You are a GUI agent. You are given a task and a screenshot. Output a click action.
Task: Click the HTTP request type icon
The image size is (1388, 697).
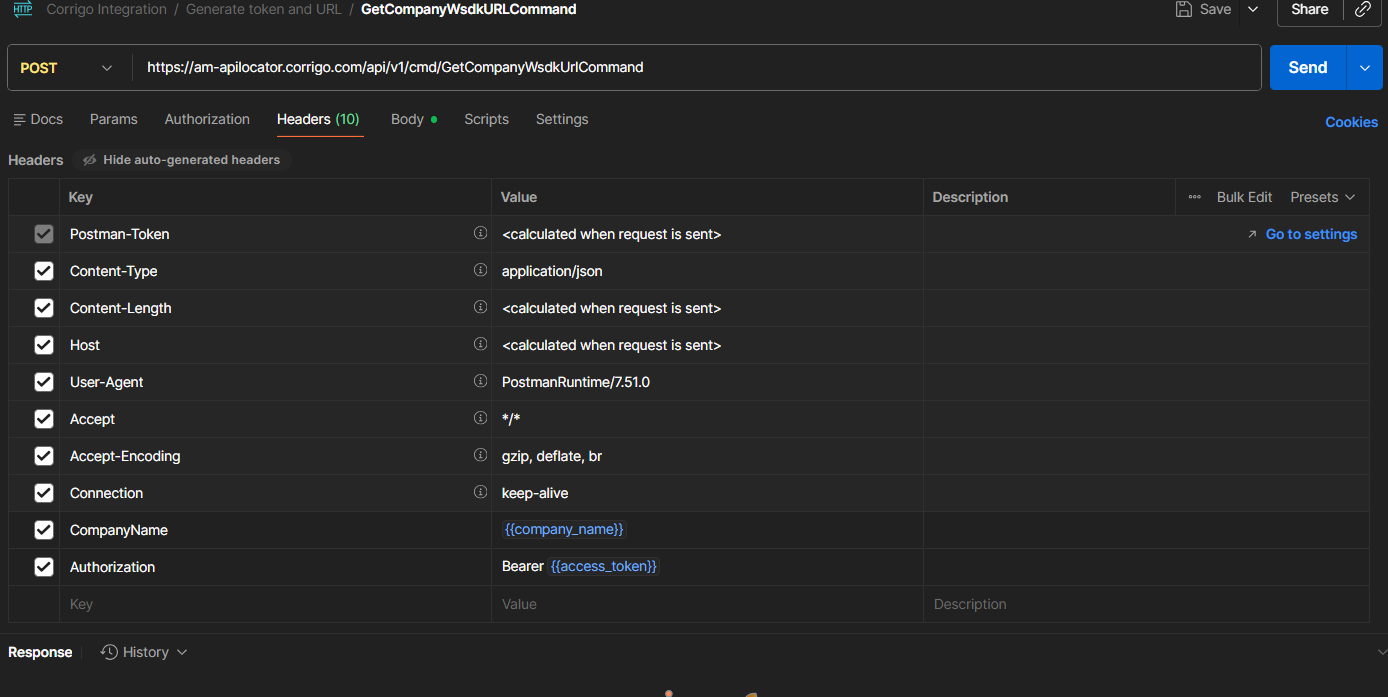pyautogui.click(x=22, y=9)
